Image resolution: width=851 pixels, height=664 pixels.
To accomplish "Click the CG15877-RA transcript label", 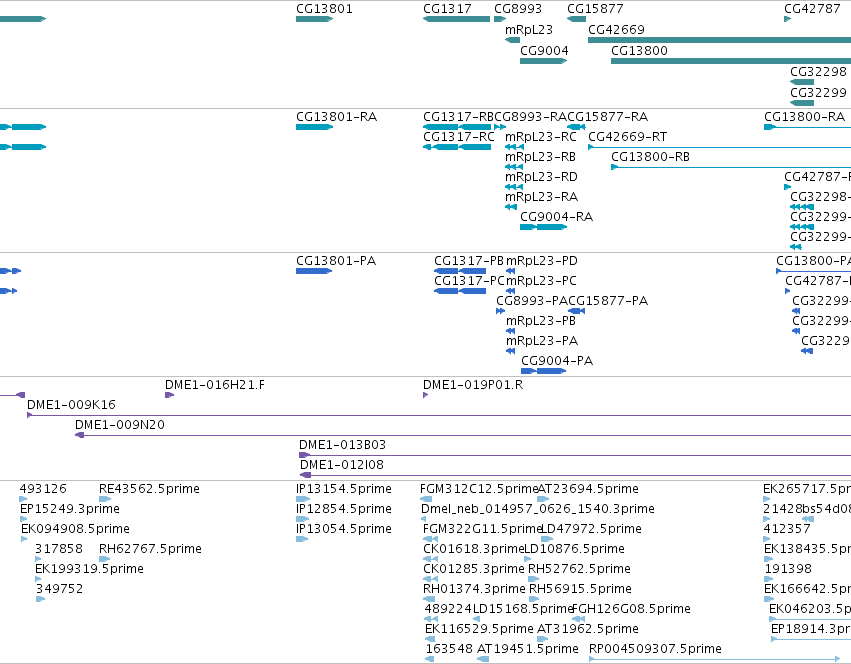I will [x=607, y=117].
